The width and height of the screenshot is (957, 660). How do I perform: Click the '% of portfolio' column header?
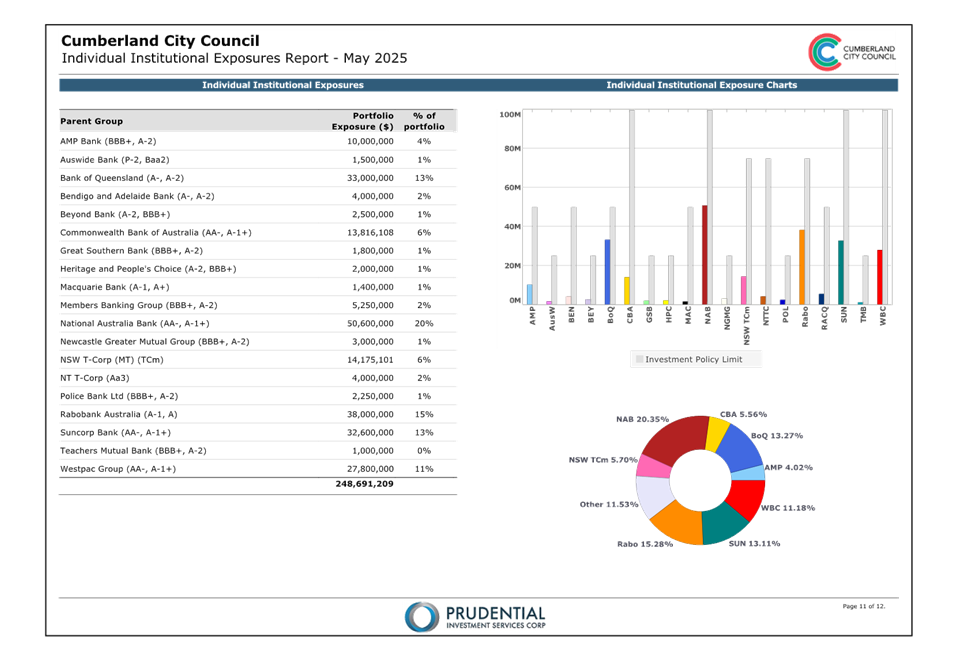coord(424,121)
